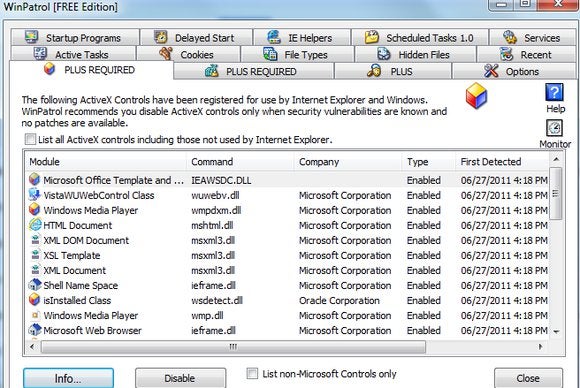This screenshot has height=388, width=580.
Task: Open the Services tab
Action: [x=533, y=37]
